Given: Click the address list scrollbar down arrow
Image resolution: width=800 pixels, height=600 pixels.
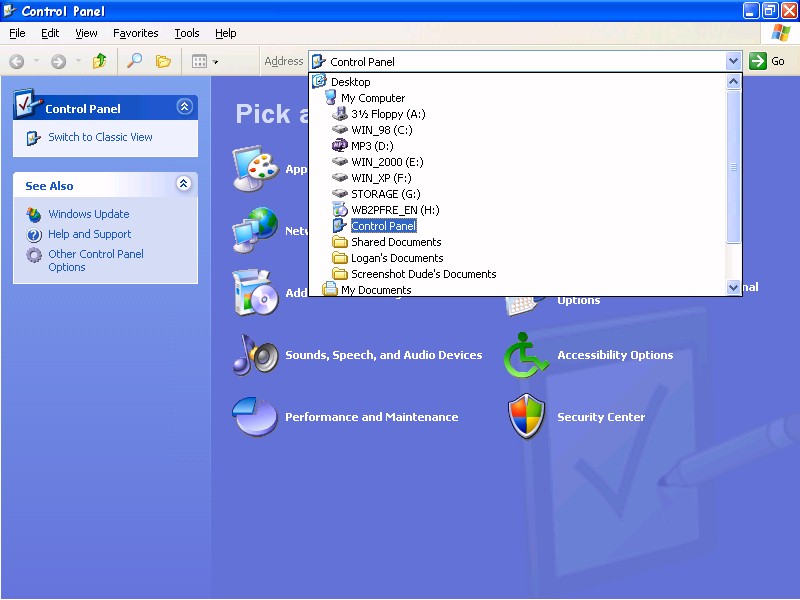Looking at the screenshot, I should click(x=734, y=288).
